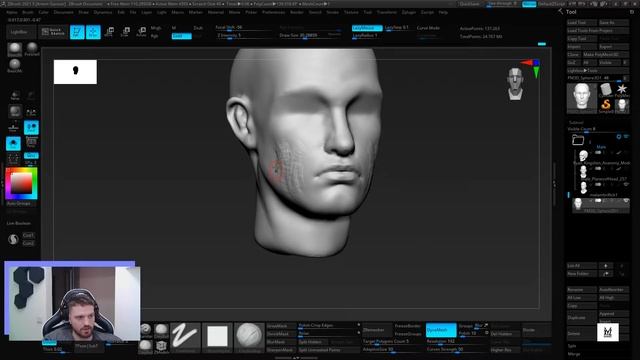The width and height of the screenshot is (640, 360).
Task: Adjust the Focal Shift slider
Action: pos(243,28)
